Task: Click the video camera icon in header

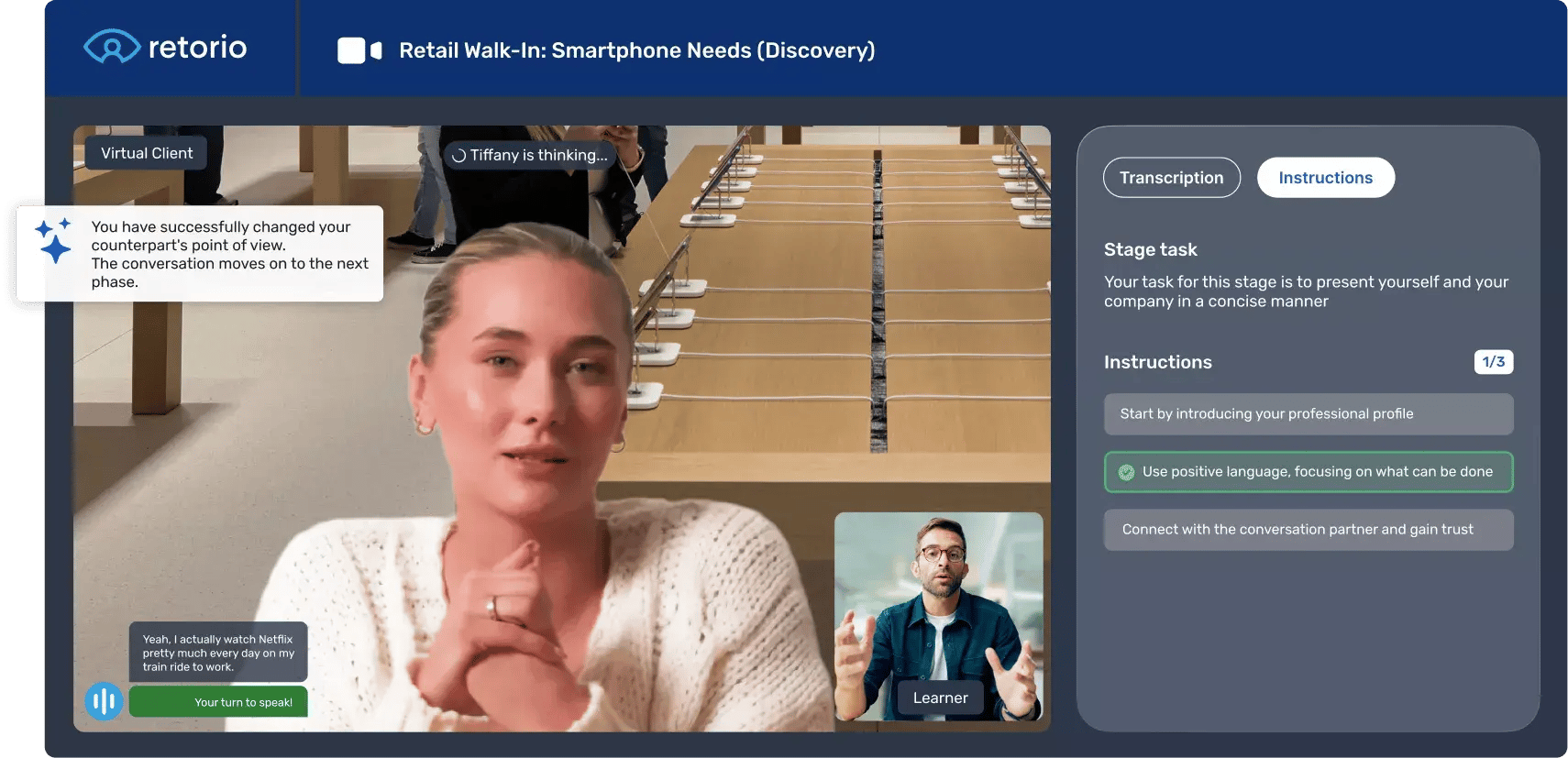Action: (x=359, y=50)
